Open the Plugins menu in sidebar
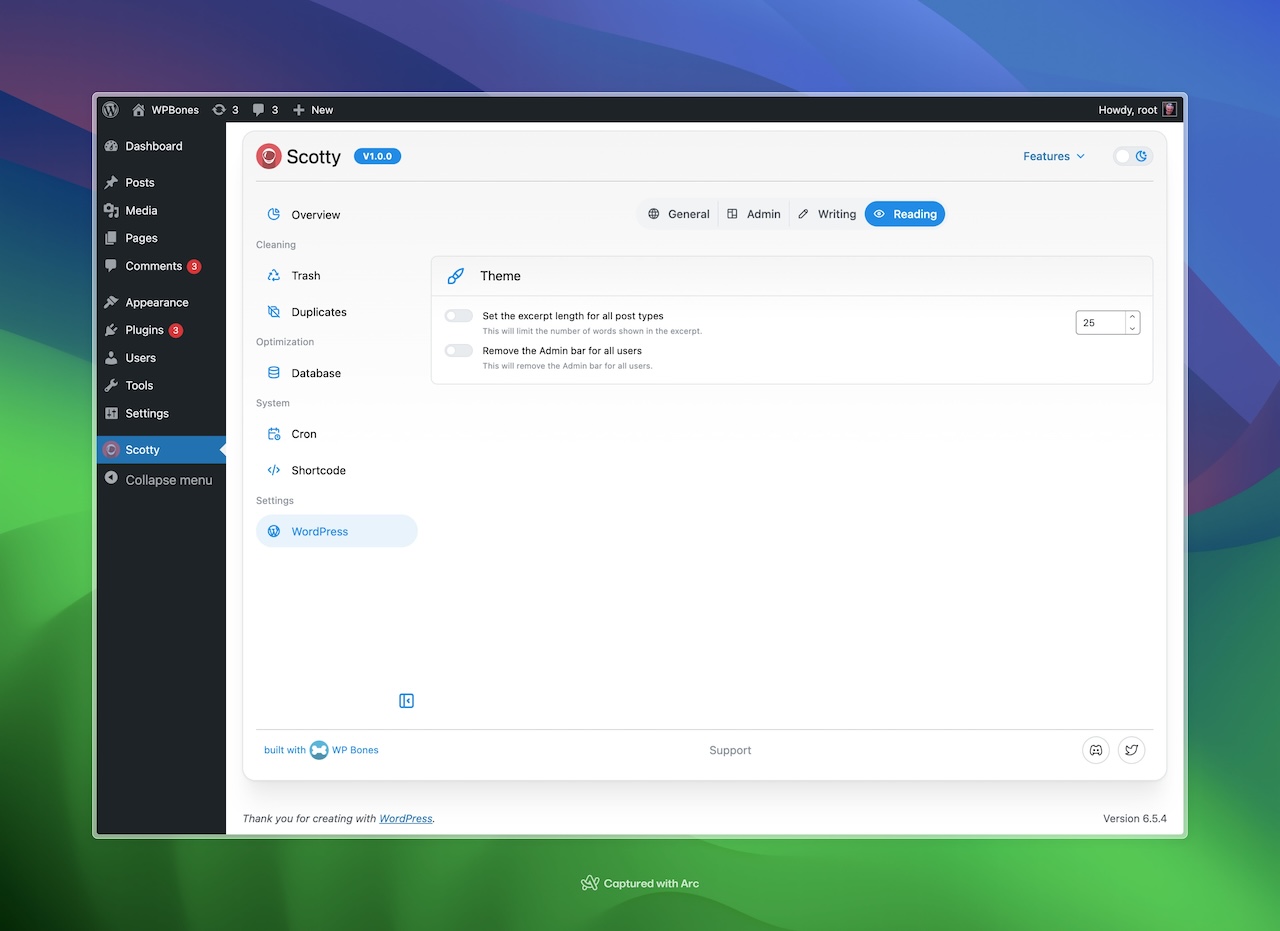 [161, 330]
